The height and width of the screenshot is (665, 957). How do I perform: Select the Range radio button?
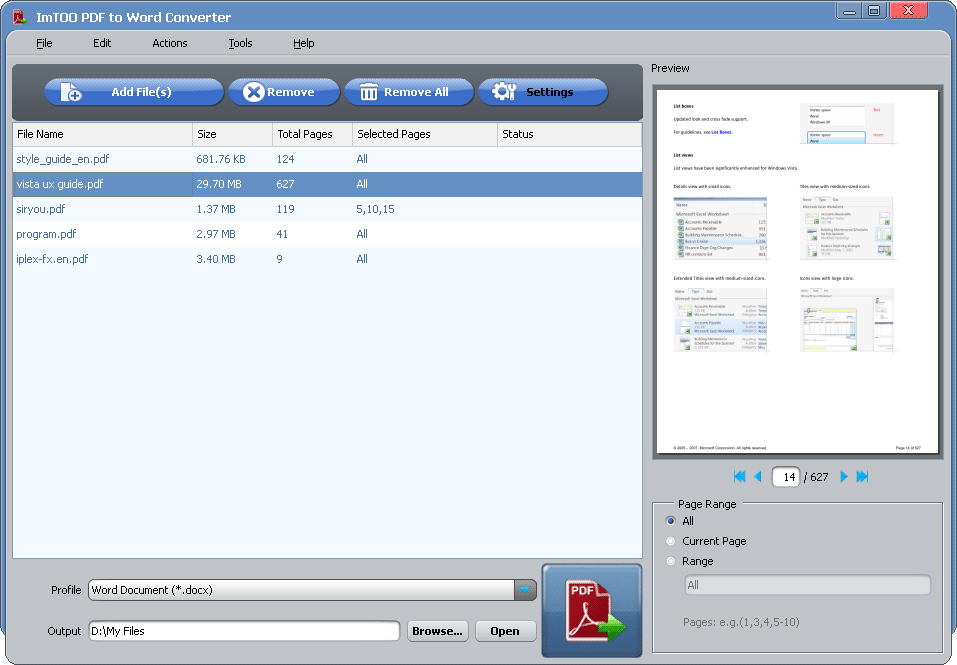[671, 561]
